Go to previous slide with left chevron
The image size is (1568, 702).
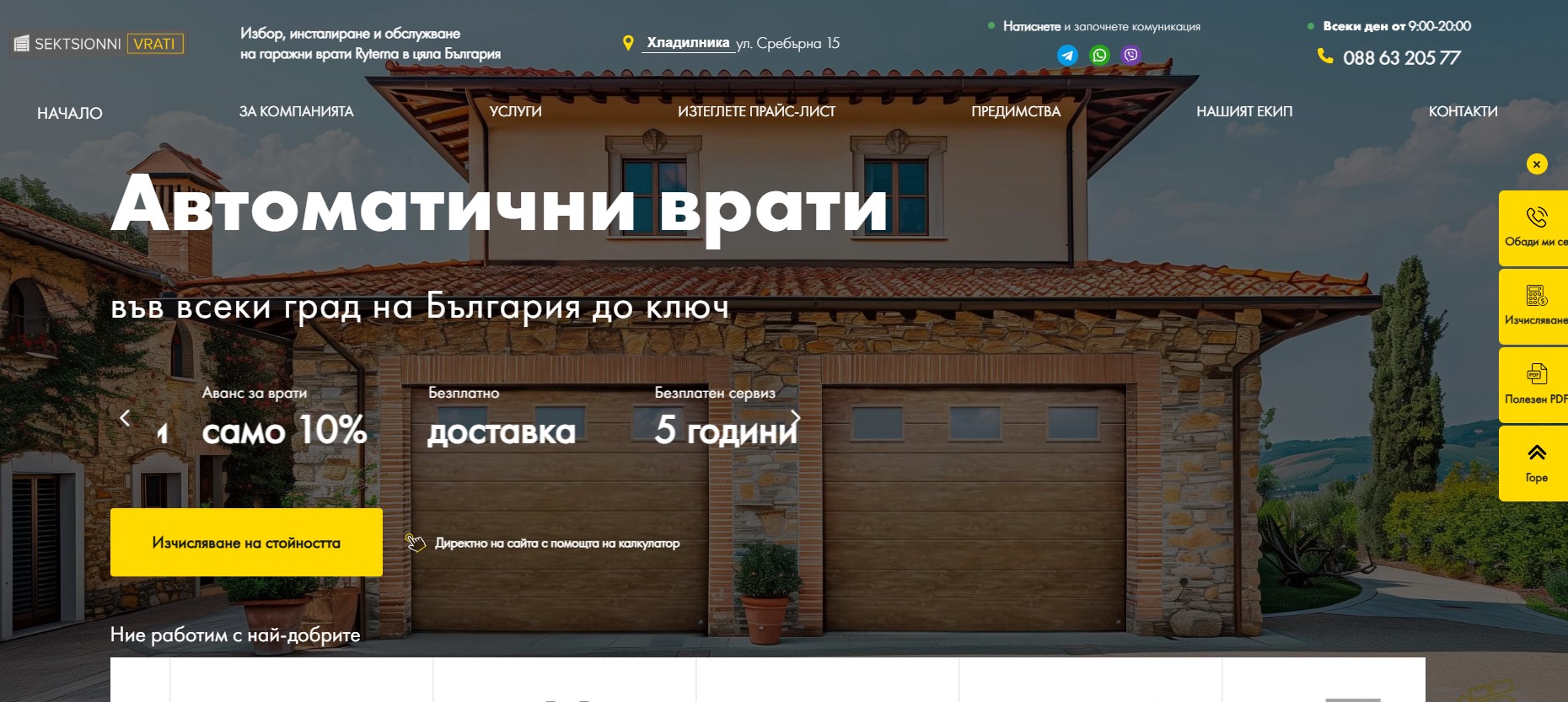125,418
